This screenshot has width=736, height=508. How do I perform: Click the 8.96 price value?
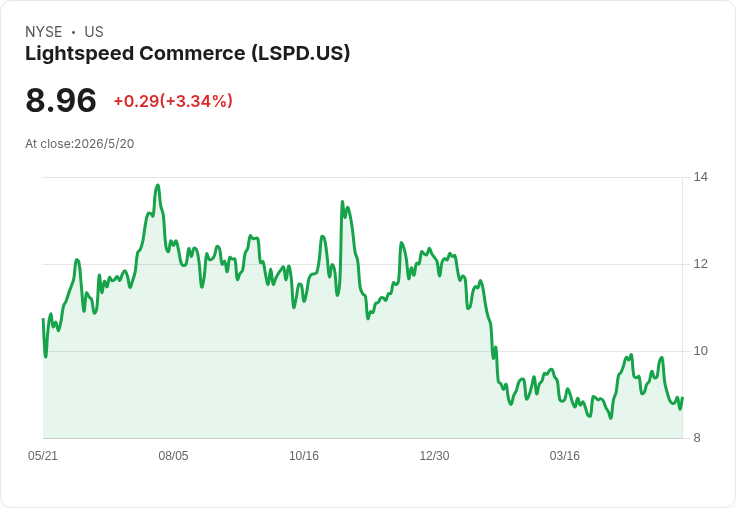pos(61,100)
